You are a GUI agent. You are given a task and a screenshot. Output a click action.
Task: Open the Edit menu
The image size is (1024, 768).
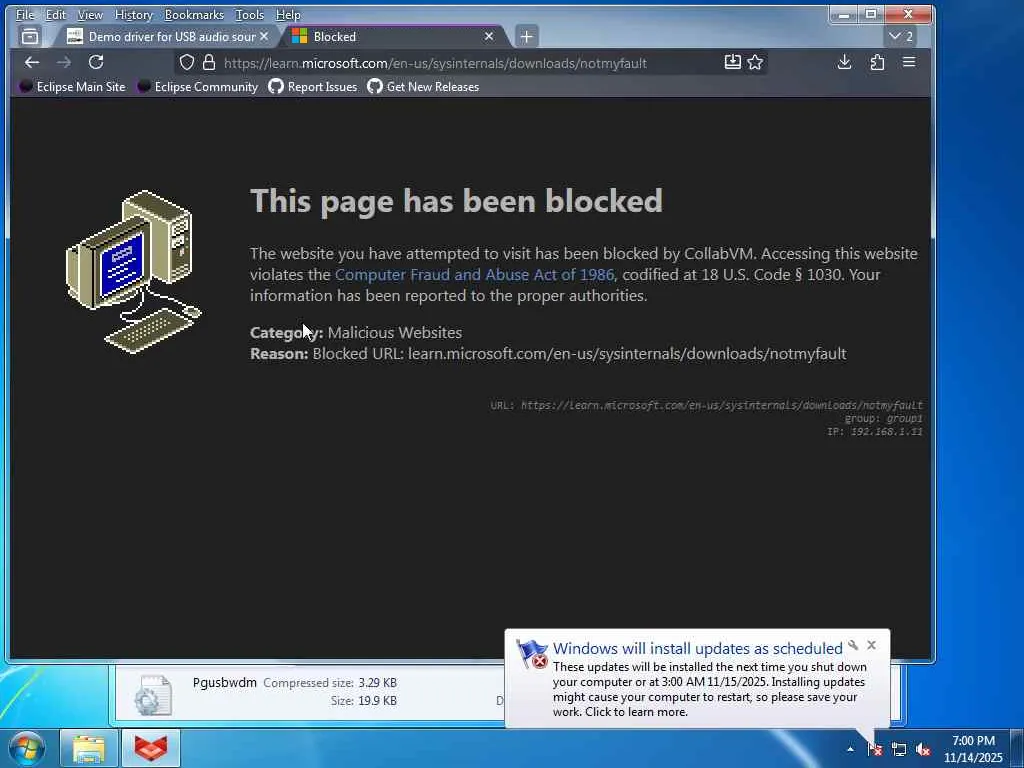coord(56,14)
